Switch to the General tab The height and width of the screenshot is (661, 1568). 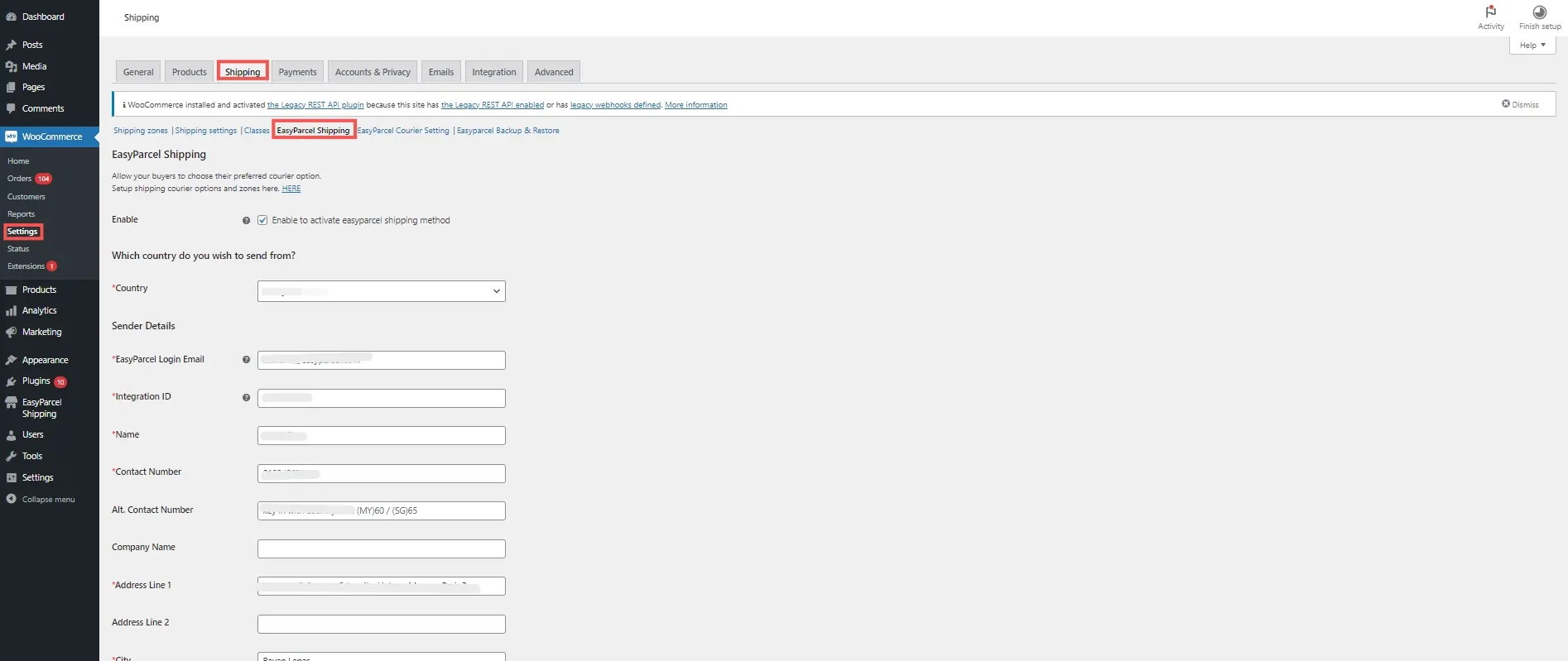click(138, 72)
